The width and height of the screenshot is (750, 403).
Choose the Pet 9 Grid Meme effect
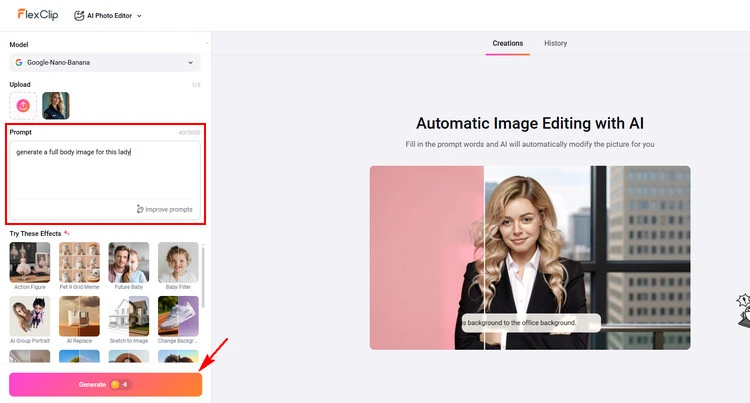click(79, 262)
